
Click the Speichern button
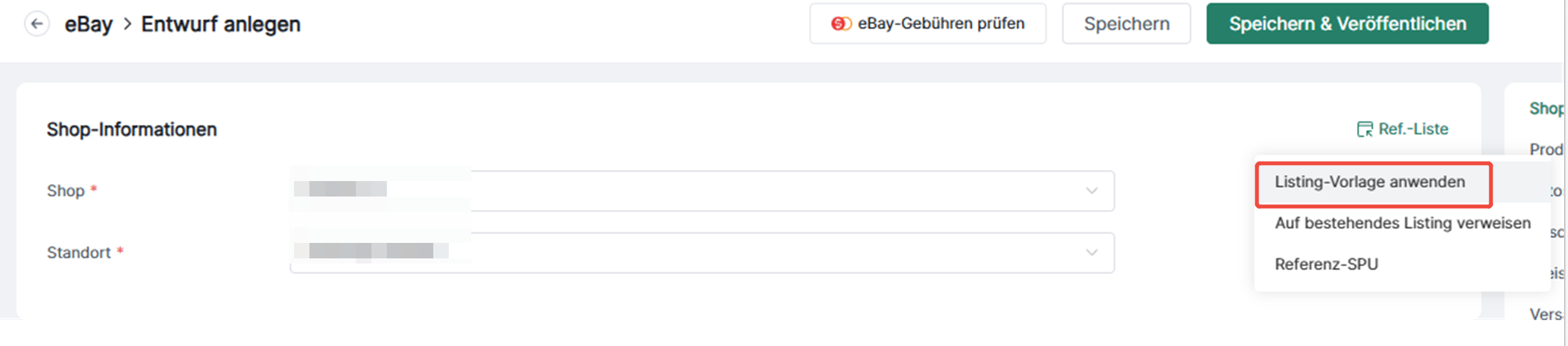[1126, 24]
